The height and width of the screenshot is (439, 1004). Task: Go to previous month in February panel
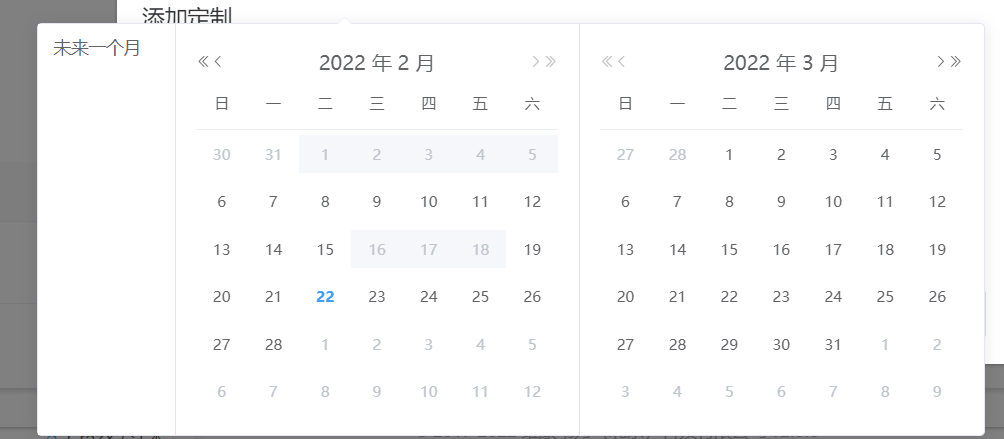pyautogui.click(x=218, y=62)
